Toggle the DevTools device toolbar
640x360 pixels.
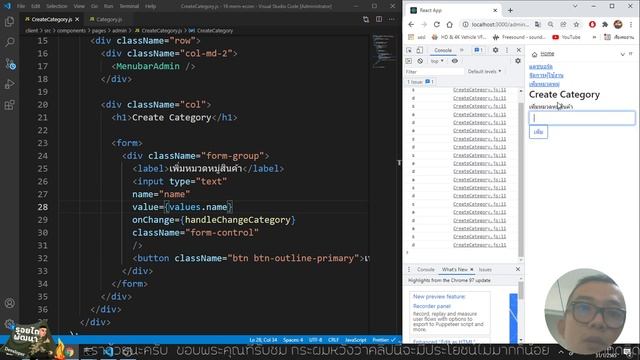(x=420, y=50)
